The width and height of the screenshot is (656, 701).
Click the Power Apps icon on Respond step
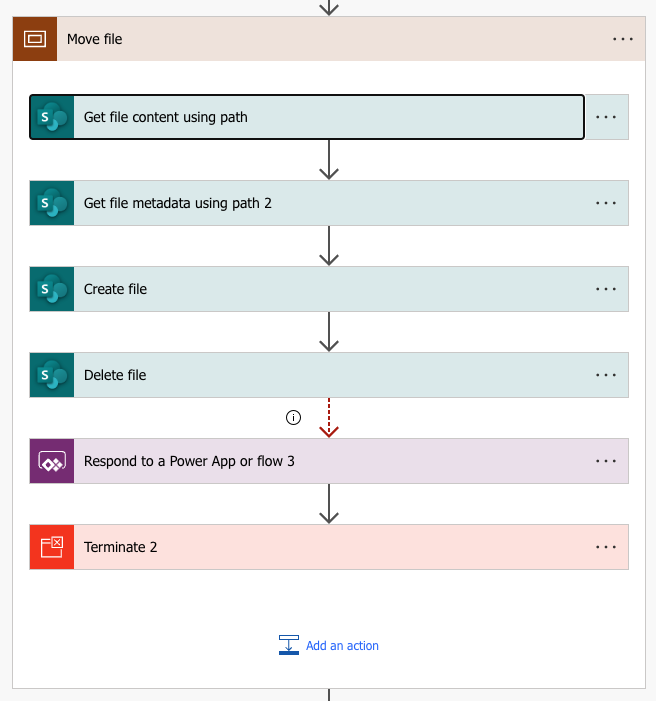click(x=52, y=461)
